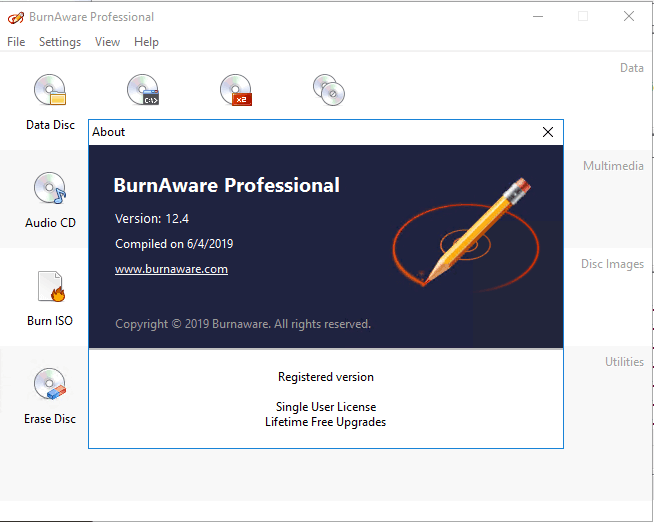Image resolution: width=654 pixels, height=522 pixels.
Task: Click the Multimedia category header
Action: [613, 166]
